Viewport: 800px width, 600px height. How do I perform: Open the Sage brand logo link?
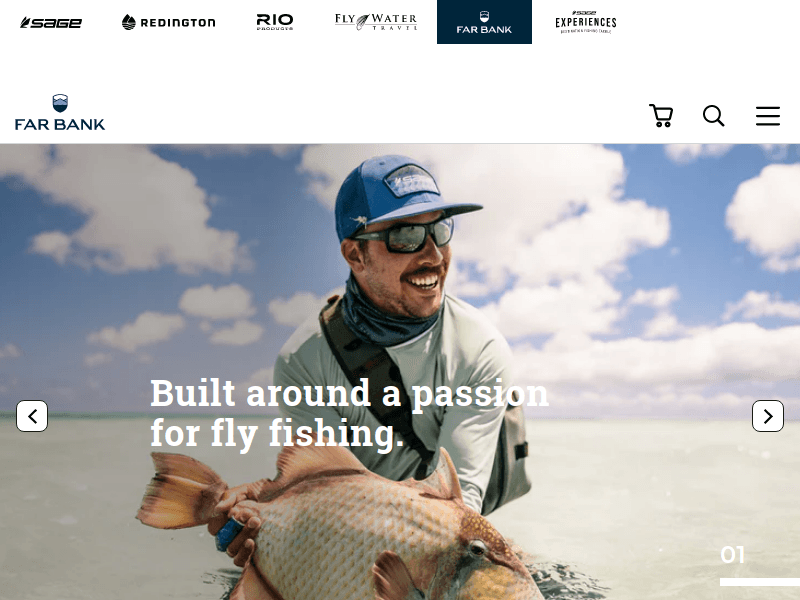pyautogui.click(x=51, y=22)
